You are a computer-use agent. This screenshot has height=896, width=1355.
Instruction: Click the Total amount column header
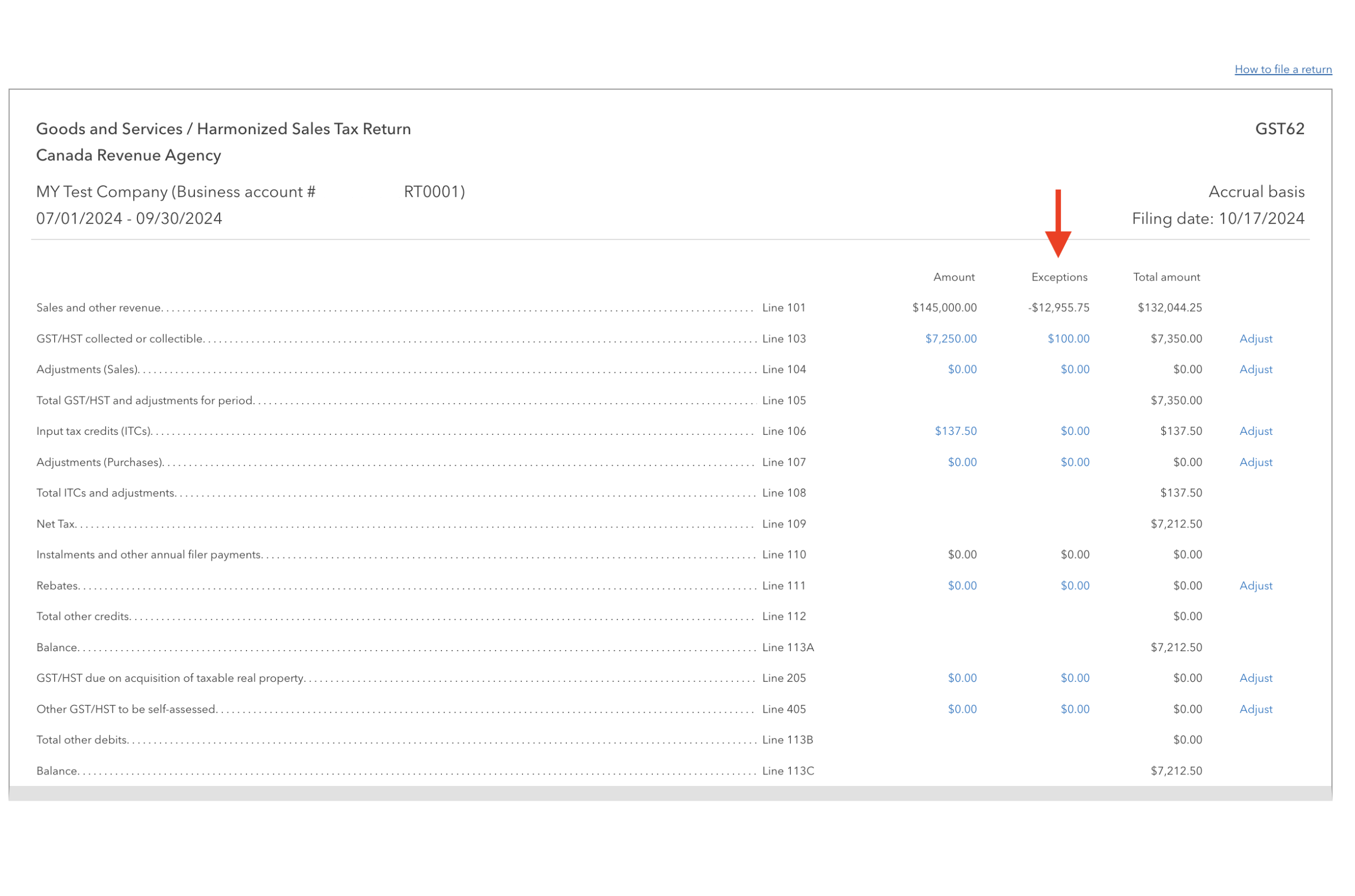[x=1167, y=277]
